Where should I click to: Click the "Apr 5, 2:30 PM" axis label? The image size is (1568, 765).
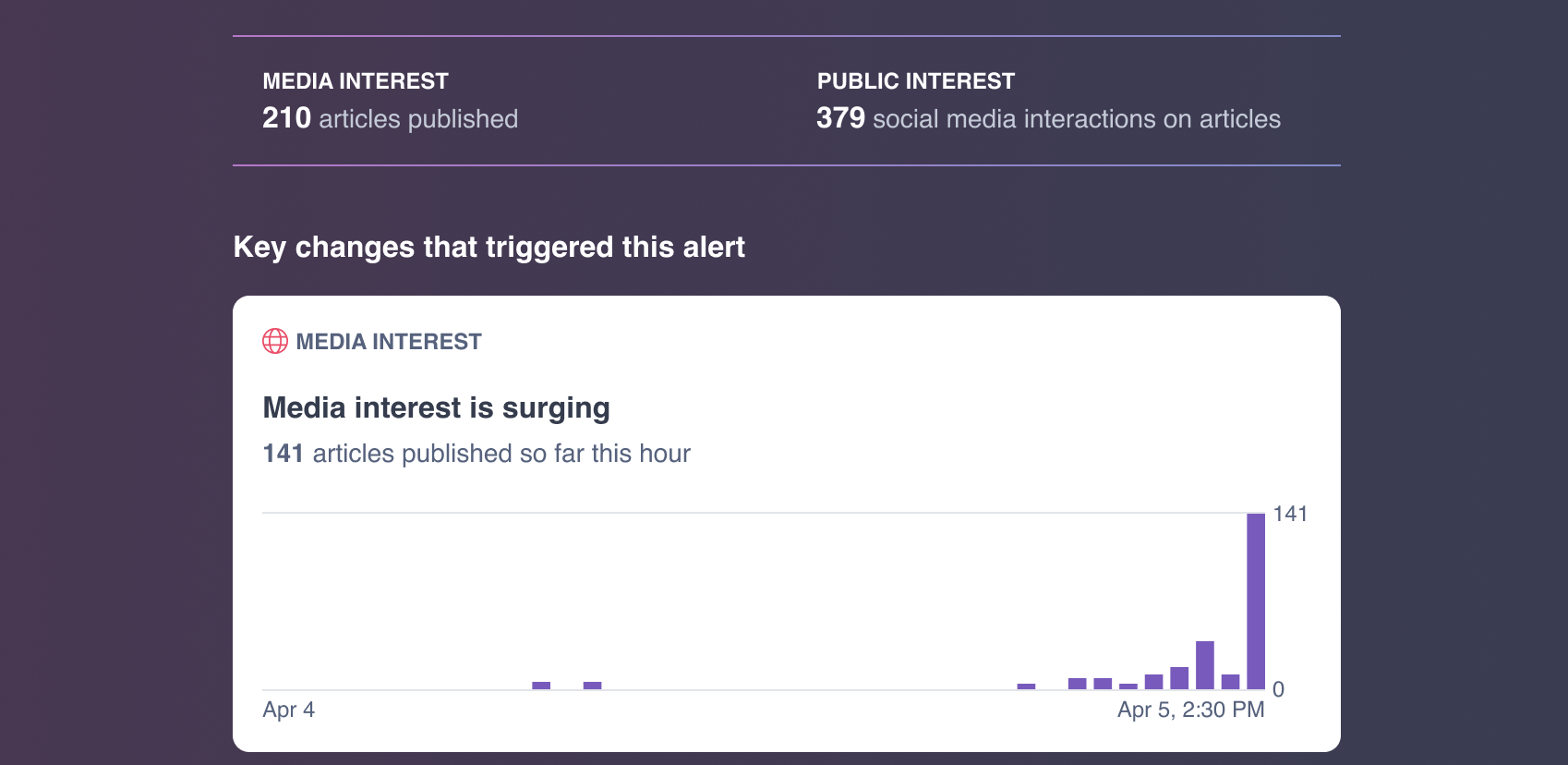pyautogui.click(x=1190, y=710)
